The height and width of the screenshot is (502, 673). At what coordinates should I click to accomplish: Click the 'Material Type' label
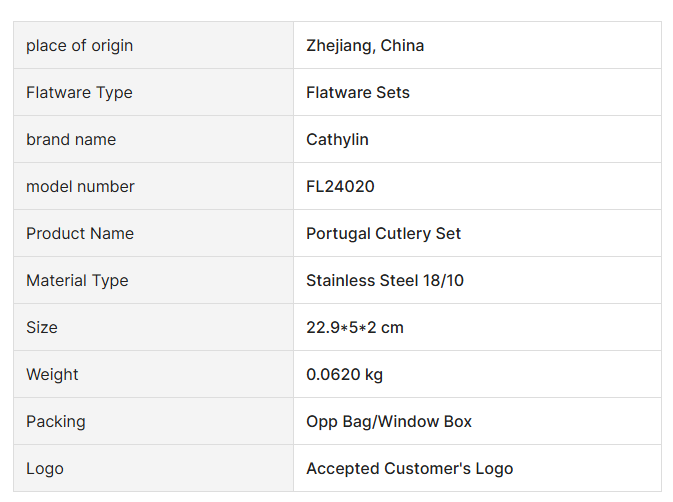click(77, 281)
